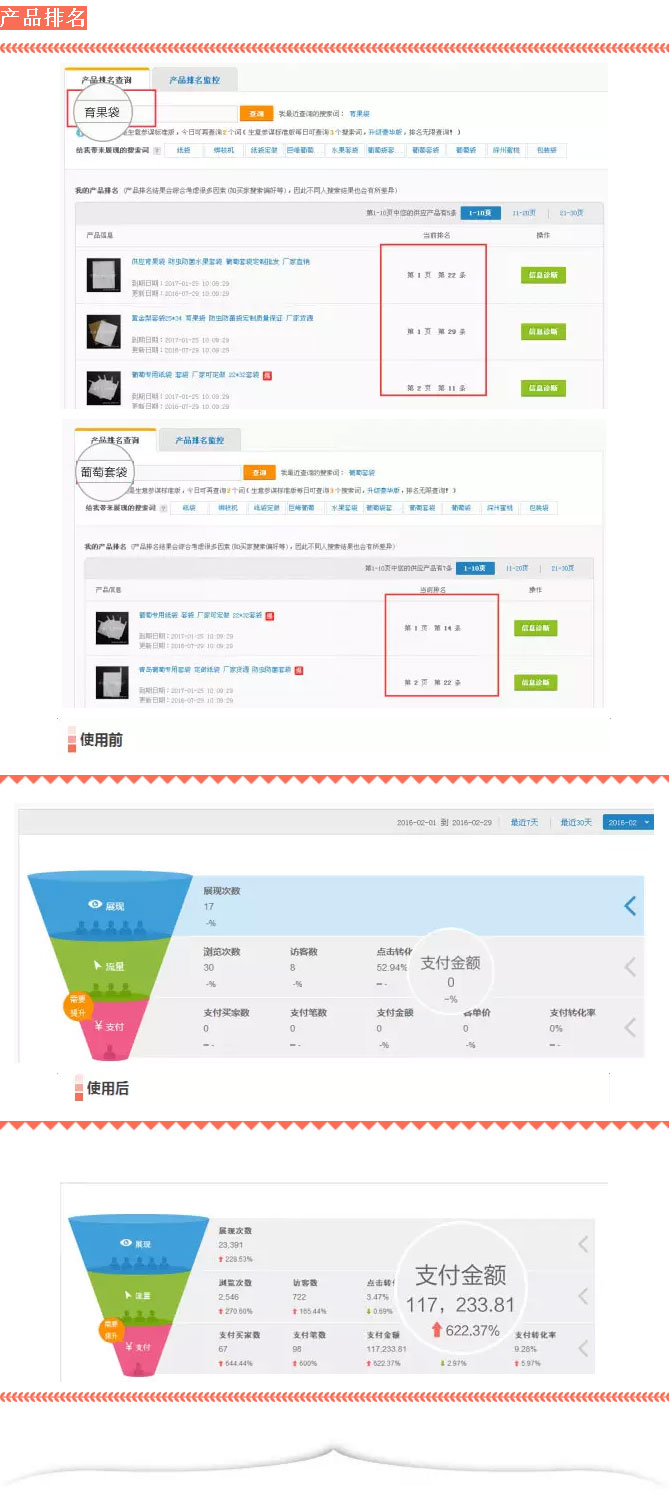Click 信息诊断 for the 第1页 第14条 product

(x=535, y=628)
